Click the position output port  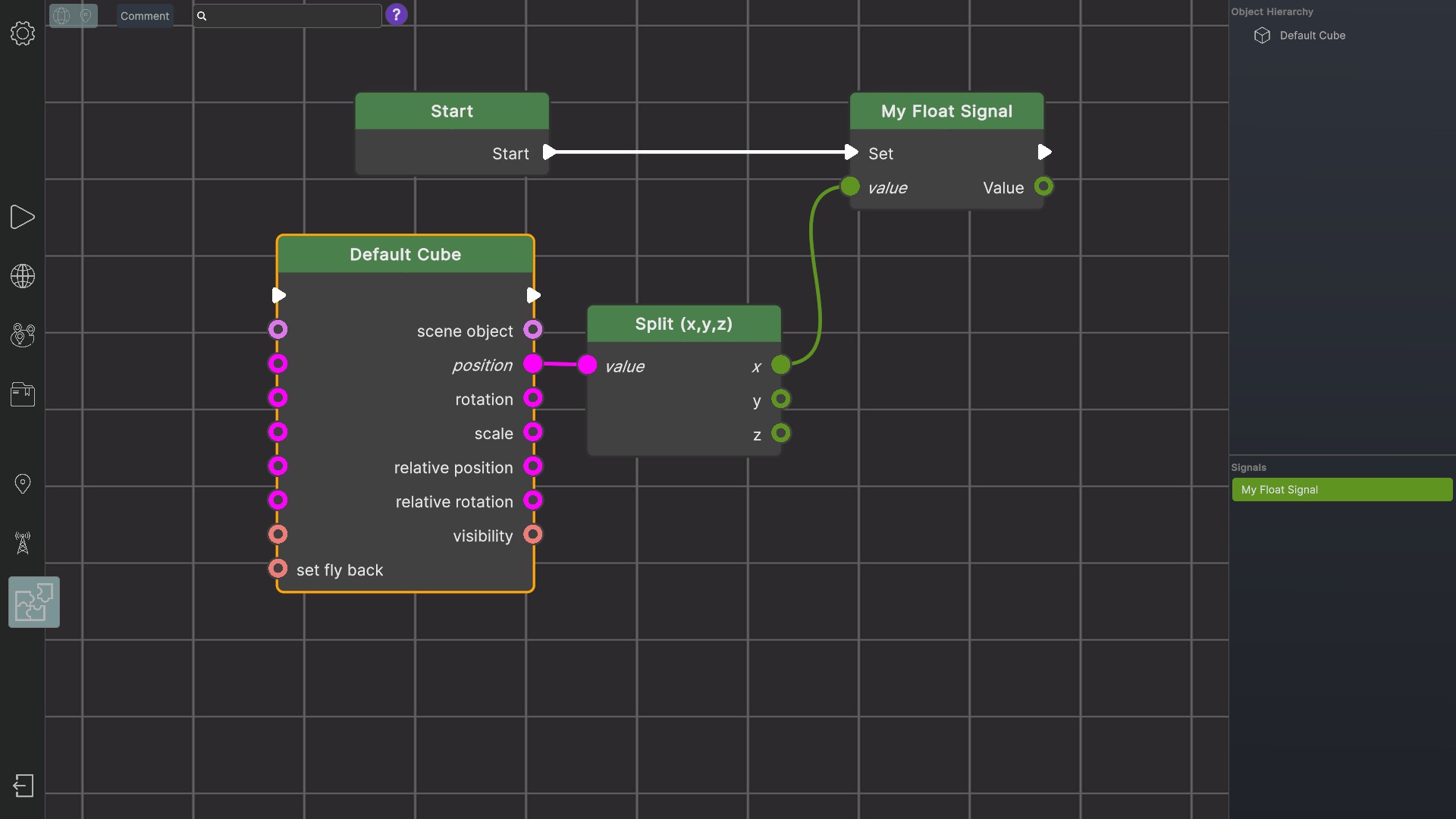[533, 364]
